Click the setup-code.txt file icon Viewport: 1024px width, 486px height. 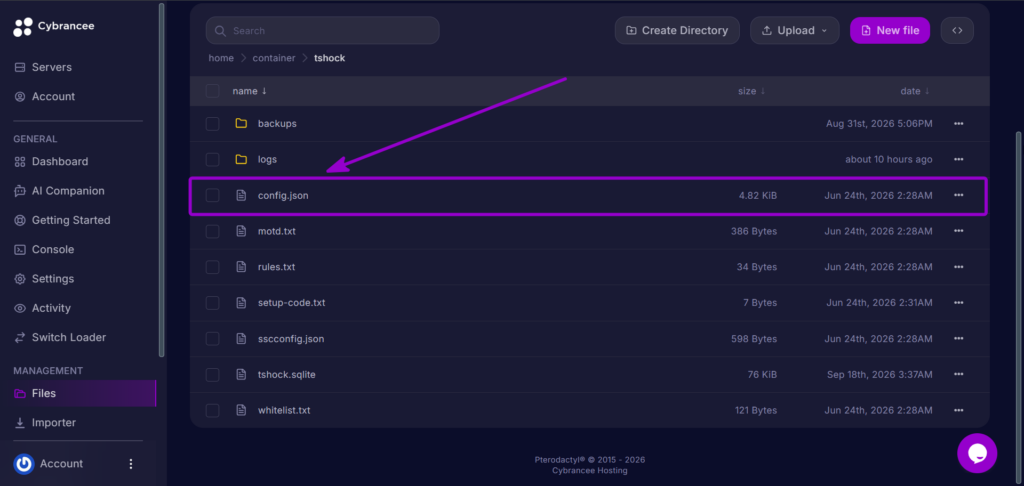[x=241, y=303]
